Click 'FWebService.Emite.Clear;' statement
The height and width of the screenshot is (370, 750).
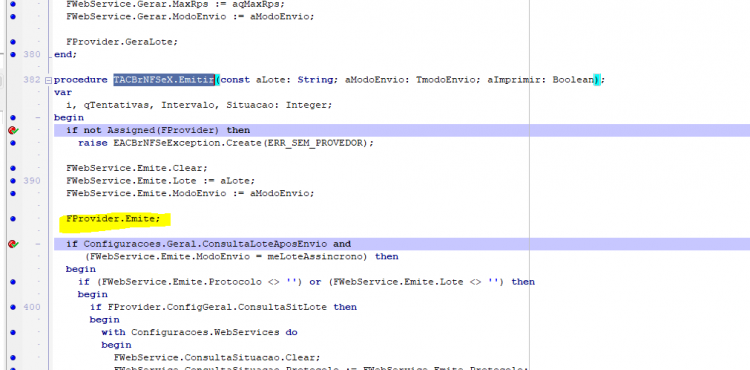[137, 168]
